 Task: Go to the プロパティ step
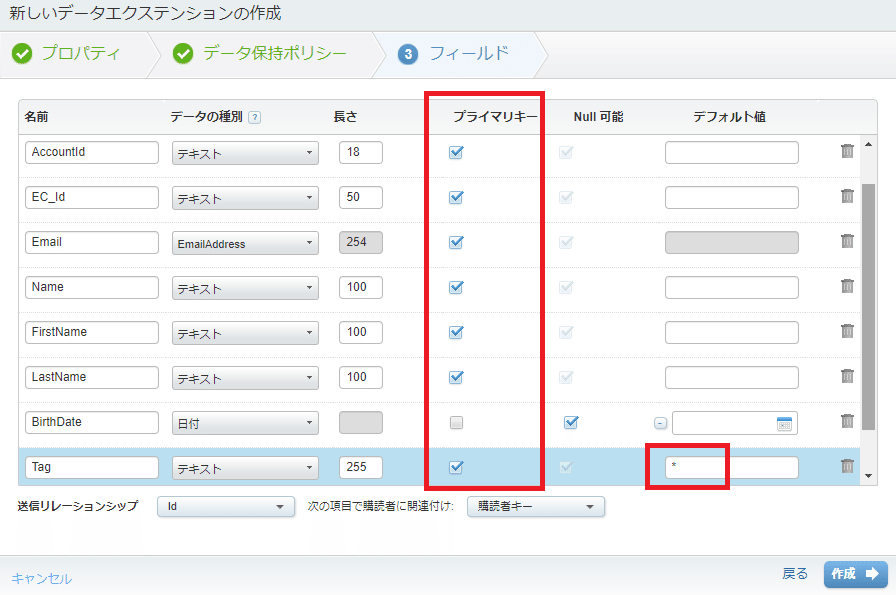tap(66, 54)
